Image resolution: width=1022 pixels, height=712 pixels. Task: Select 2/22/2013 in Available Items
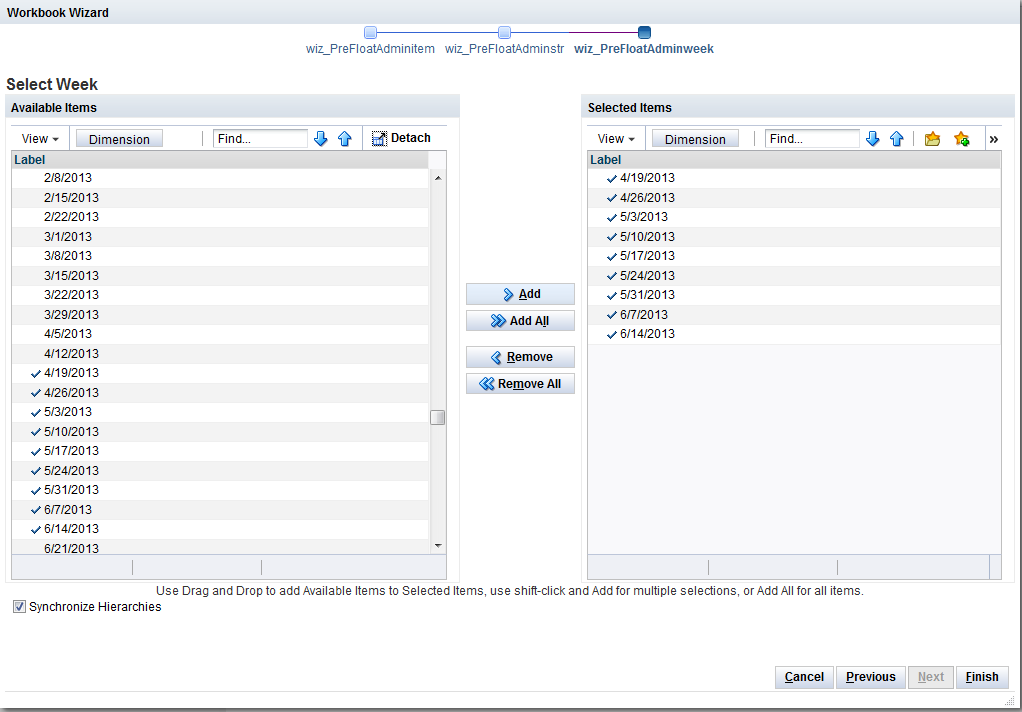pos(220,216)
